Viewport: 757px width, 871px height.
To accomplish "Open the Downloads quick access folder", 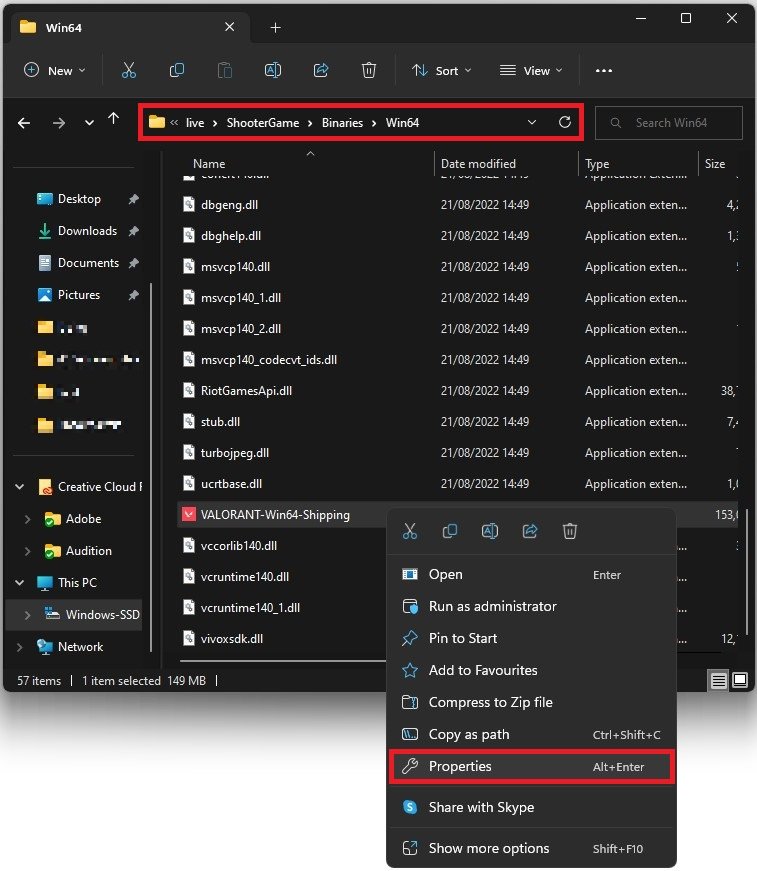I will click(87, 231).
